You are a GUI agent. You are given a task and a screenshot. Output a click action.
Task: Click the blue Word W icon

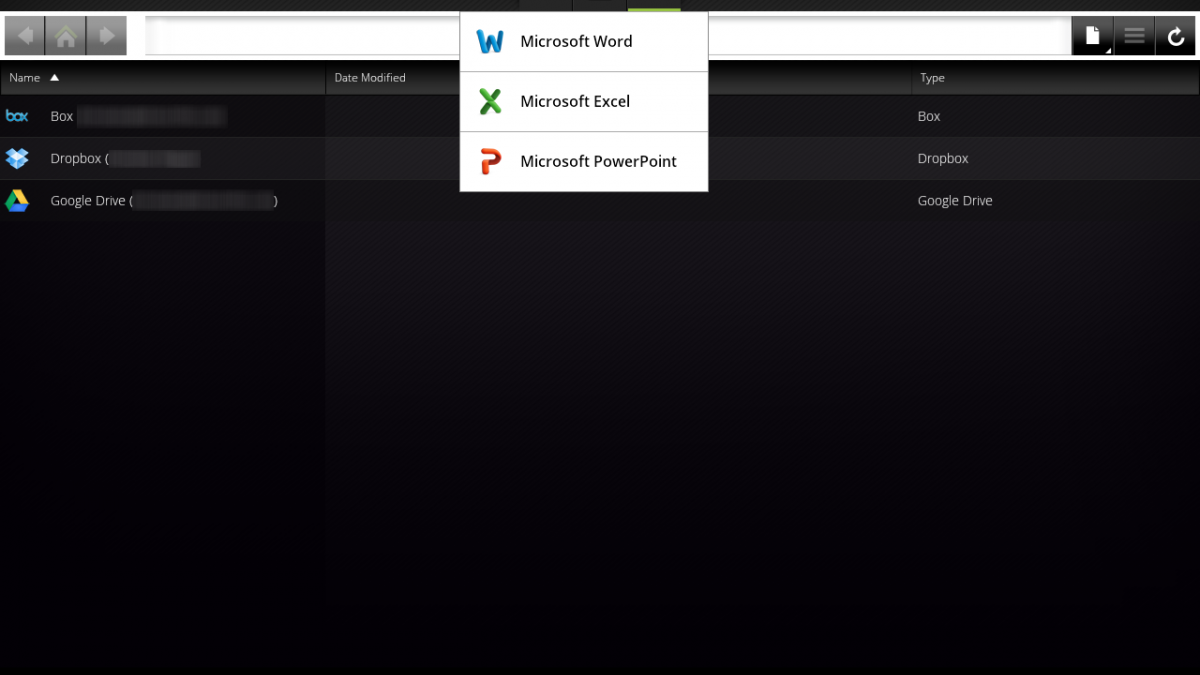click(490, 42)
